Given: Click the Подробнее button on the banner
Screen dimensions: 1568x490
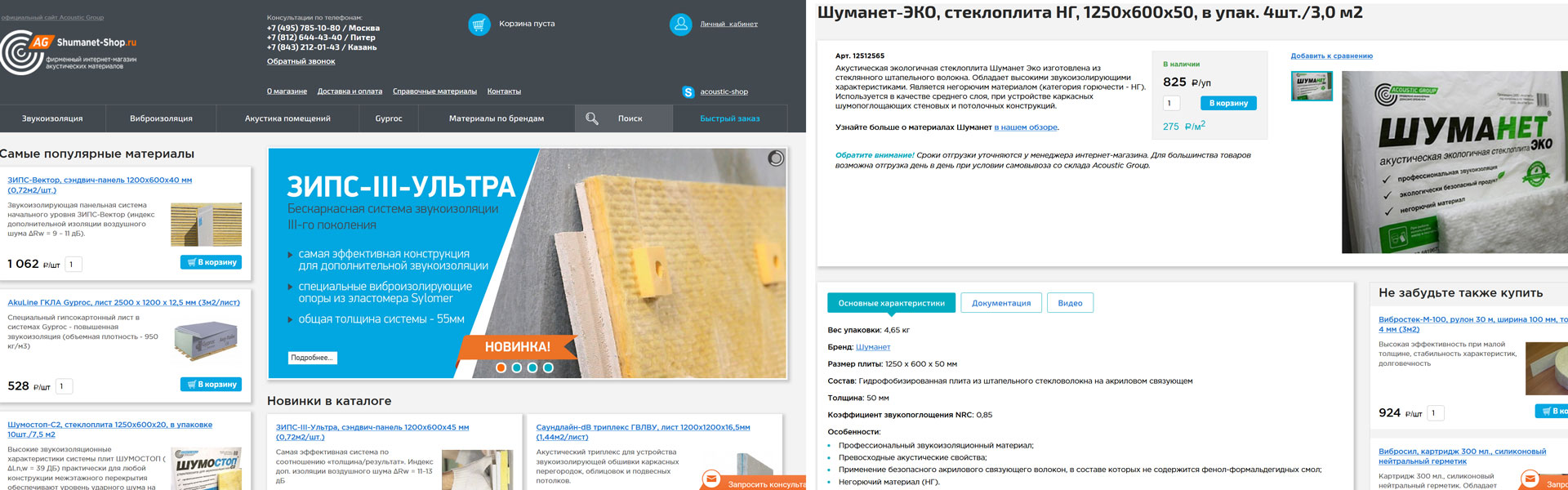Looking at the screenshot, I should (312, 358).
